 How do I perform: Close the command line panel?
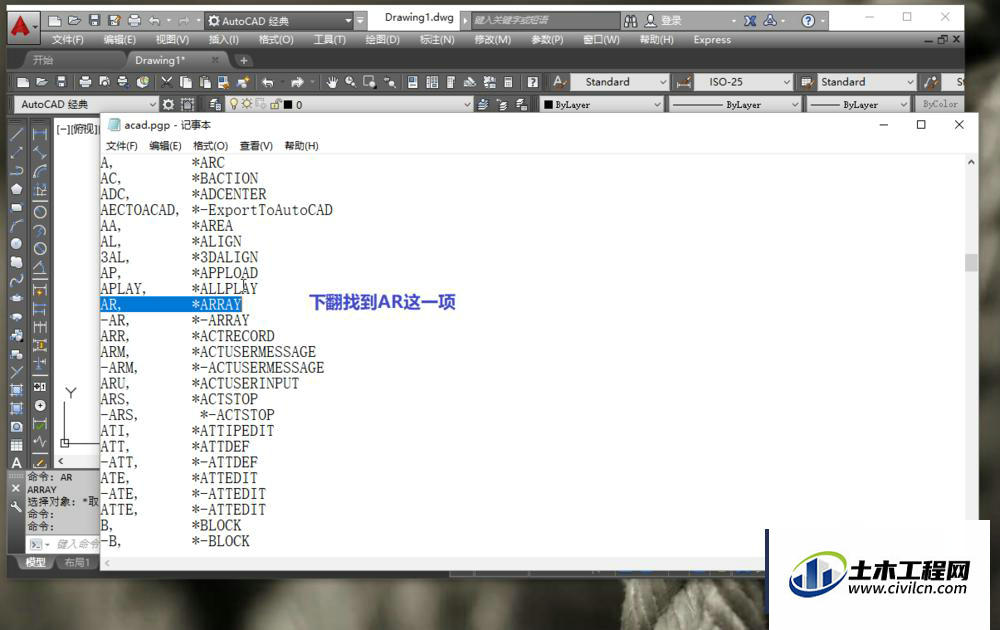[x=16, y=488]
